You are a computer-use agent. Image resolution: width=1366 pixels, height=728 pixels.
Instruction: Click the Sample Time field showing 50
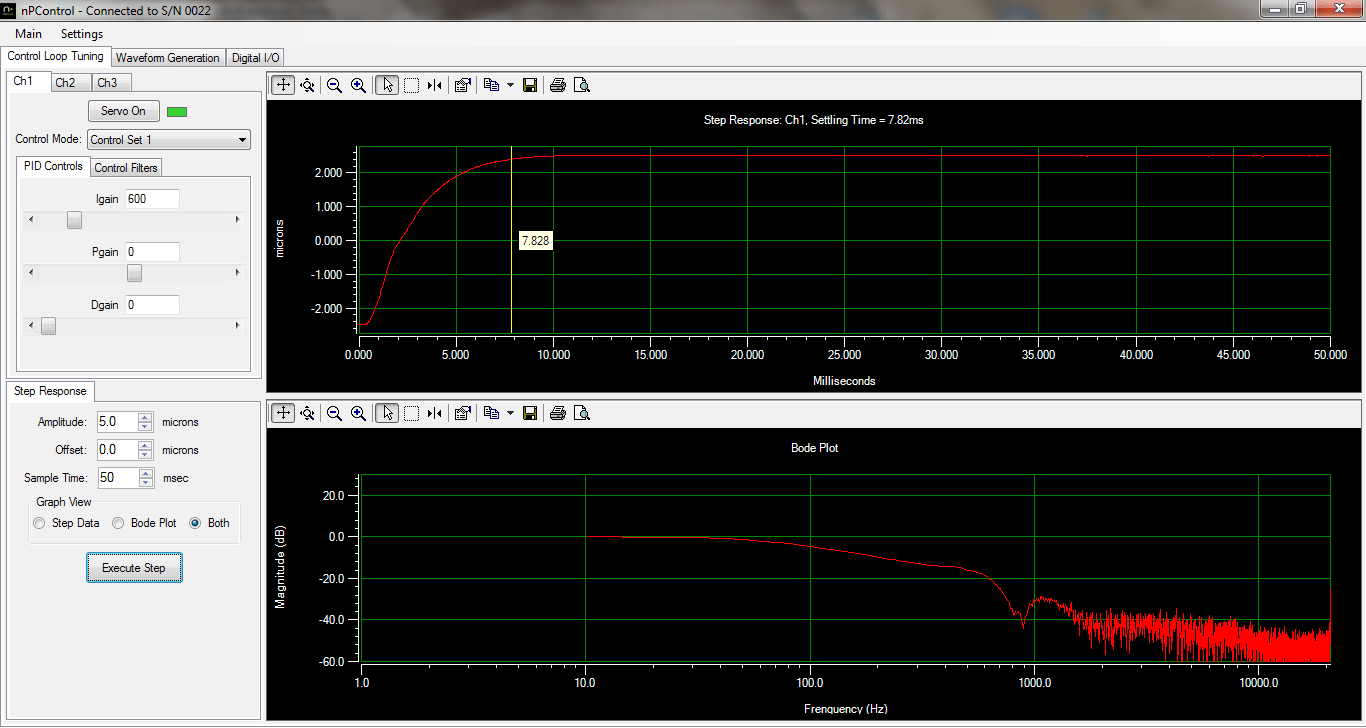tap(117, 478)
